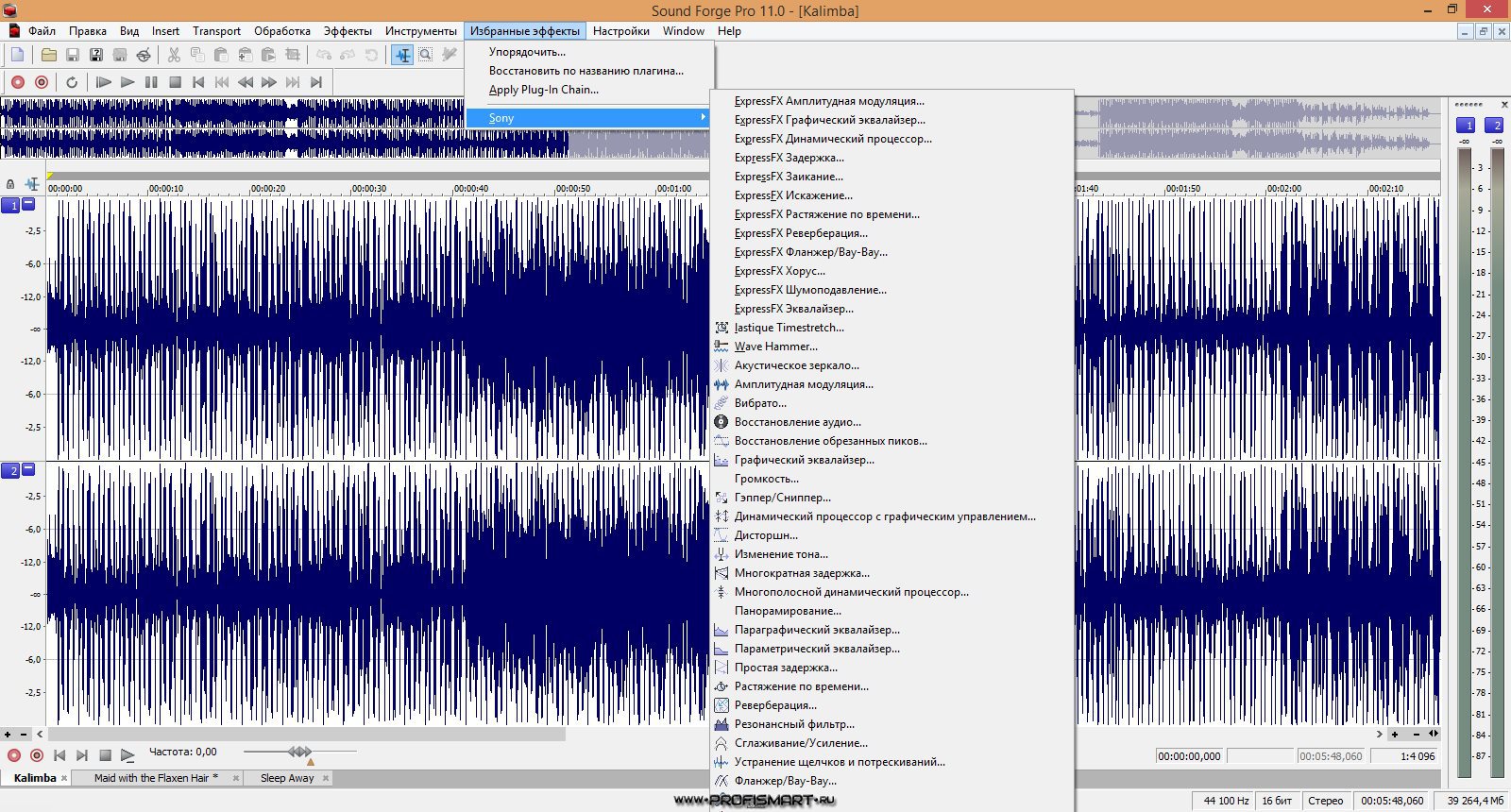This screenshot has width=1511, height=812.
Task: Click Stop button in top transport toolbar
Action: [175, 82]
